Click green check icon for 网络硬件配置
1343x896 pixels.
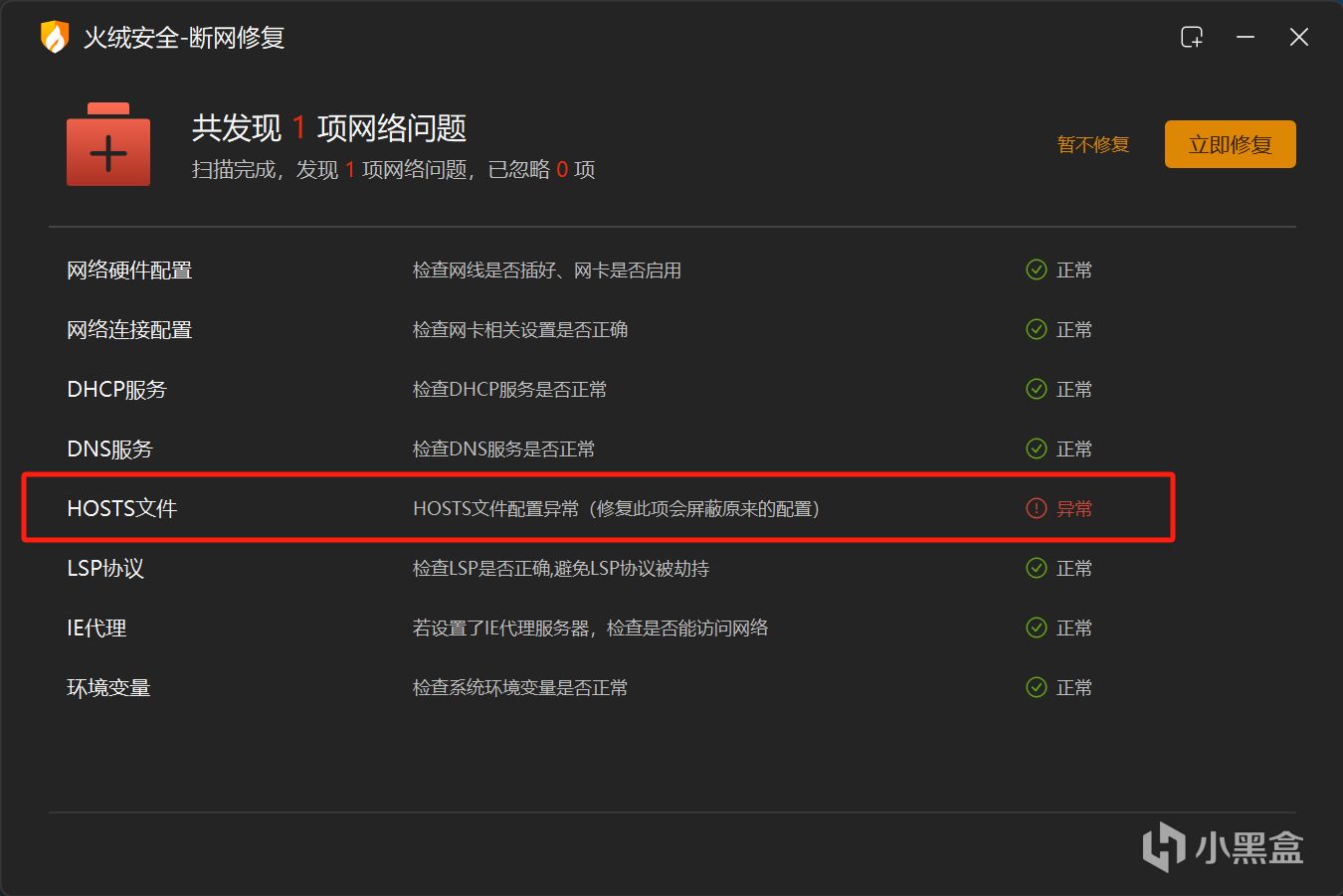1037,269
